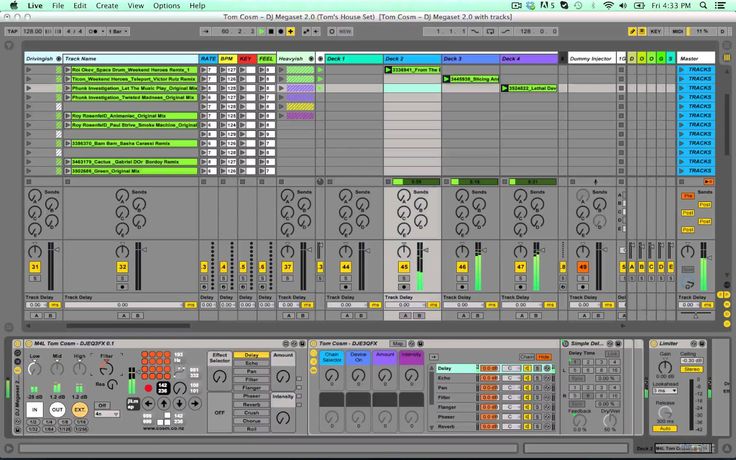Toggle track activator 44 on Deck 1

coord(345,267)
